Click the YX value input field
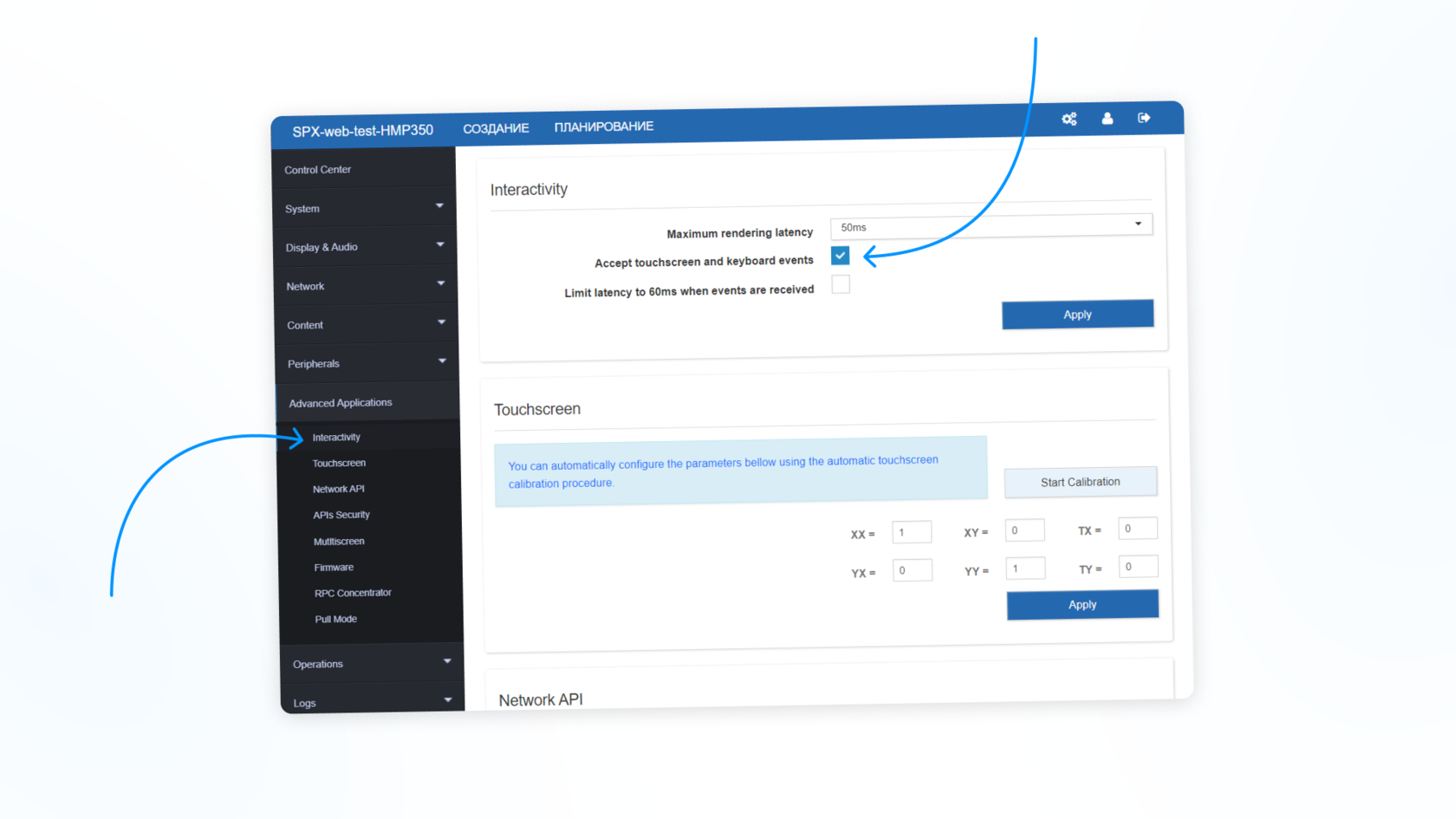1456x819 pixels. (x=913, y=570)
